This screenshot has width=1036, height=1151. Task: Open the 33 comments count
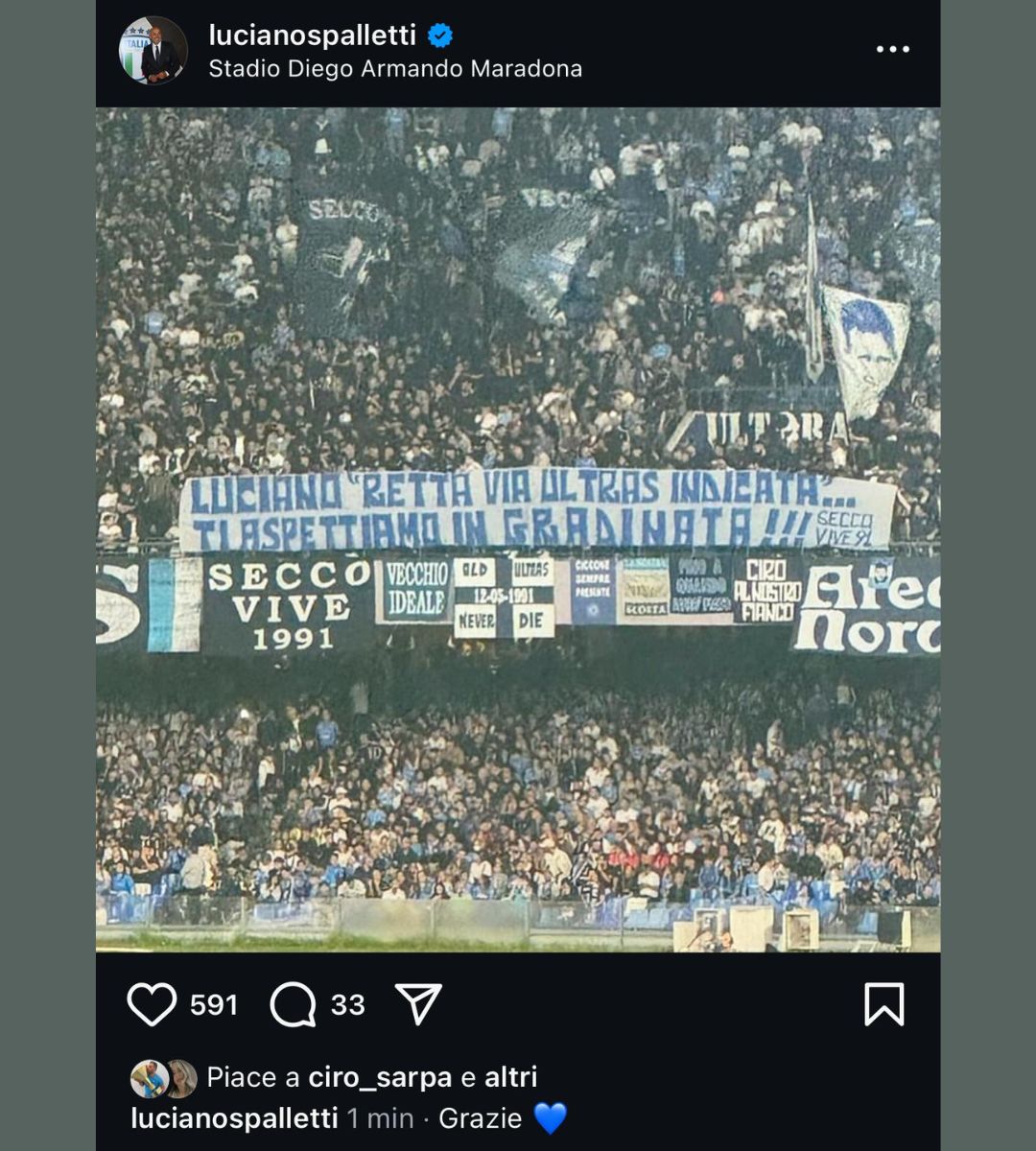[347, 1004]
